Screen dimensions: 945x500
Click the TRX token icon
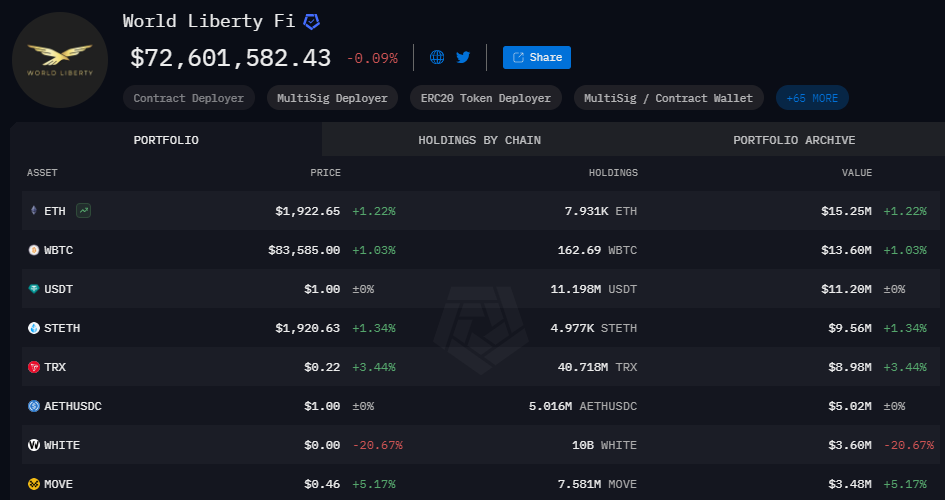pos(33,367)
